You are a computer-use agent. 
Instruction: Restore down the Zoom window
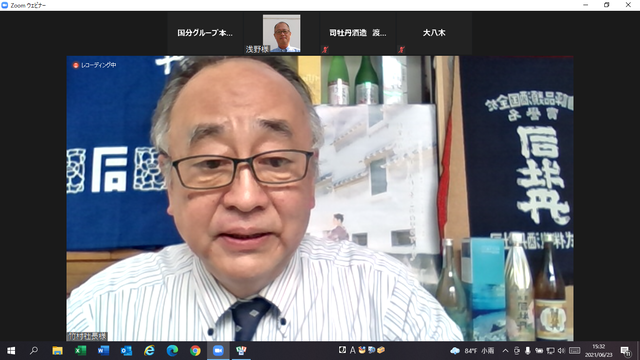tap(607, 5)
